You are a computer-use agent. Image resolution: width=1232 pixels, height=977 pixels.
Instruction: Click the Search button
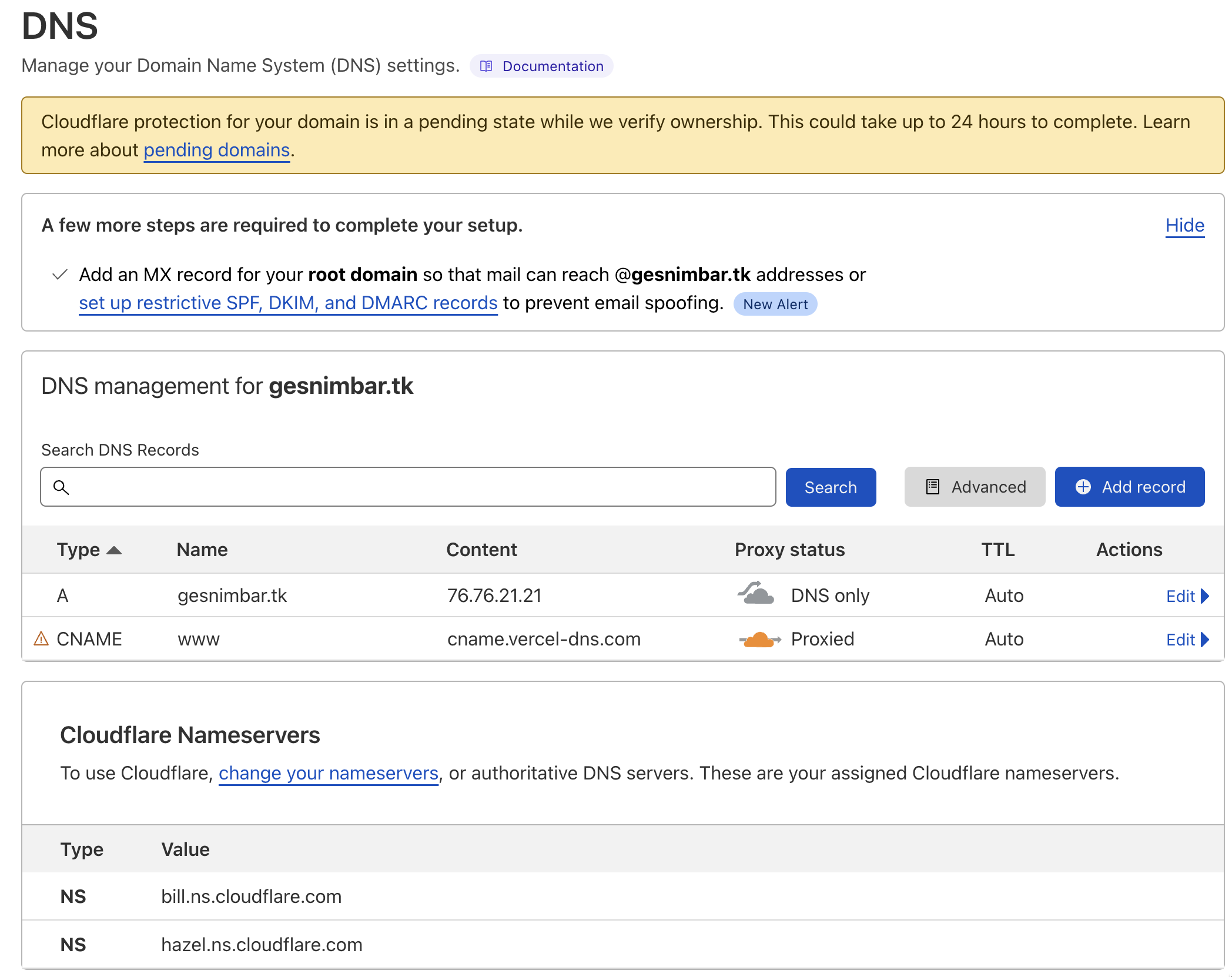coord(831,487)
